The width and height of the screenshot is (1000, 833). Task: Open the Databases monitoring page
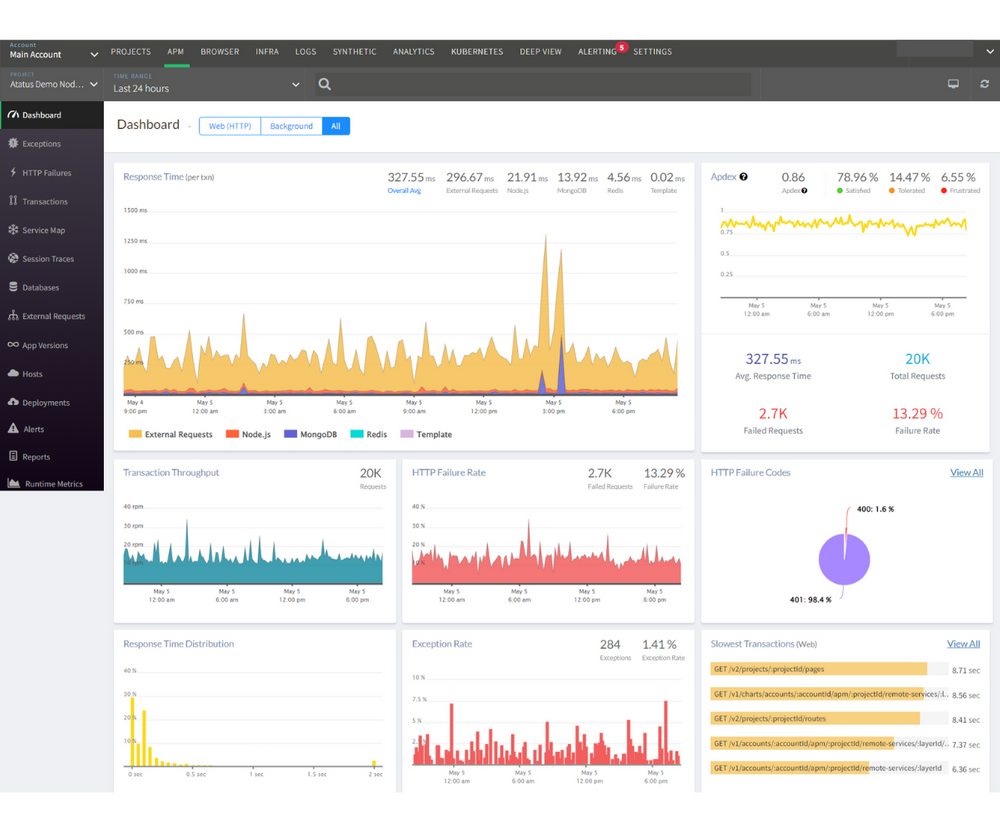pos(45,287)
